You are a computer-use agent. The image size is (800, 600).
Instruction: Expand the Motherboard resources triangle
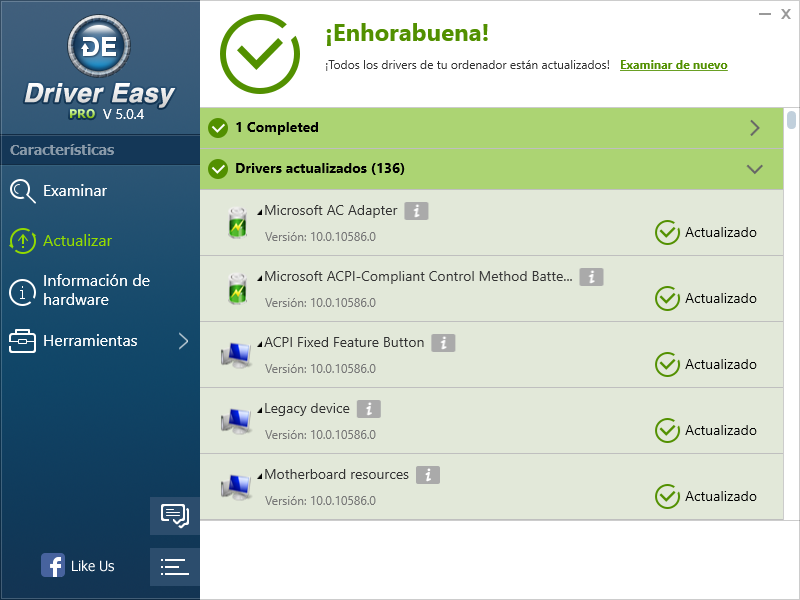tap(260, 476)
